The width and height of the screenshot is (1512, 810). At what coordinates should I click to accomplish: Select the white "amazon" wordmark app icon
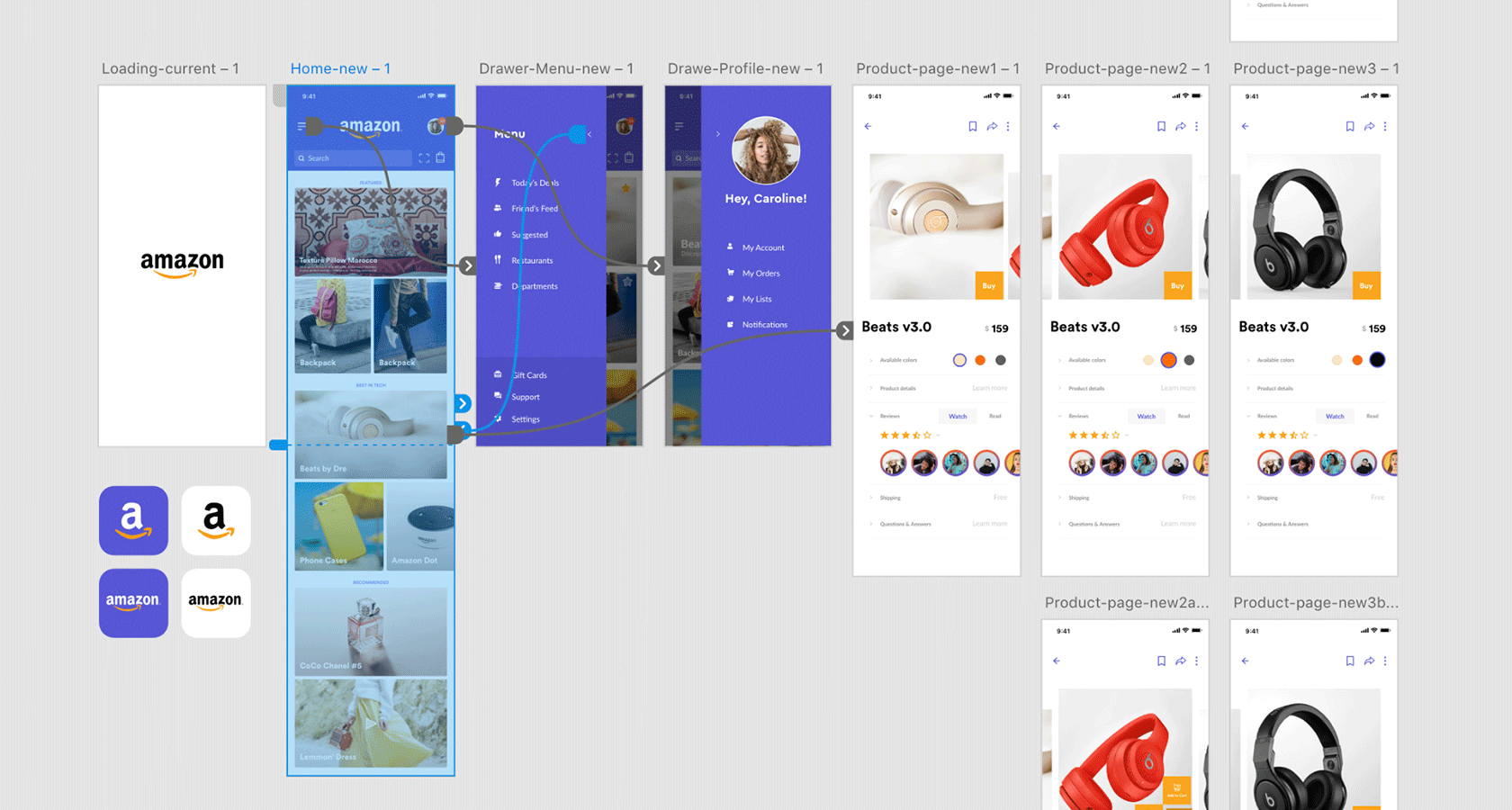(215, 603)
